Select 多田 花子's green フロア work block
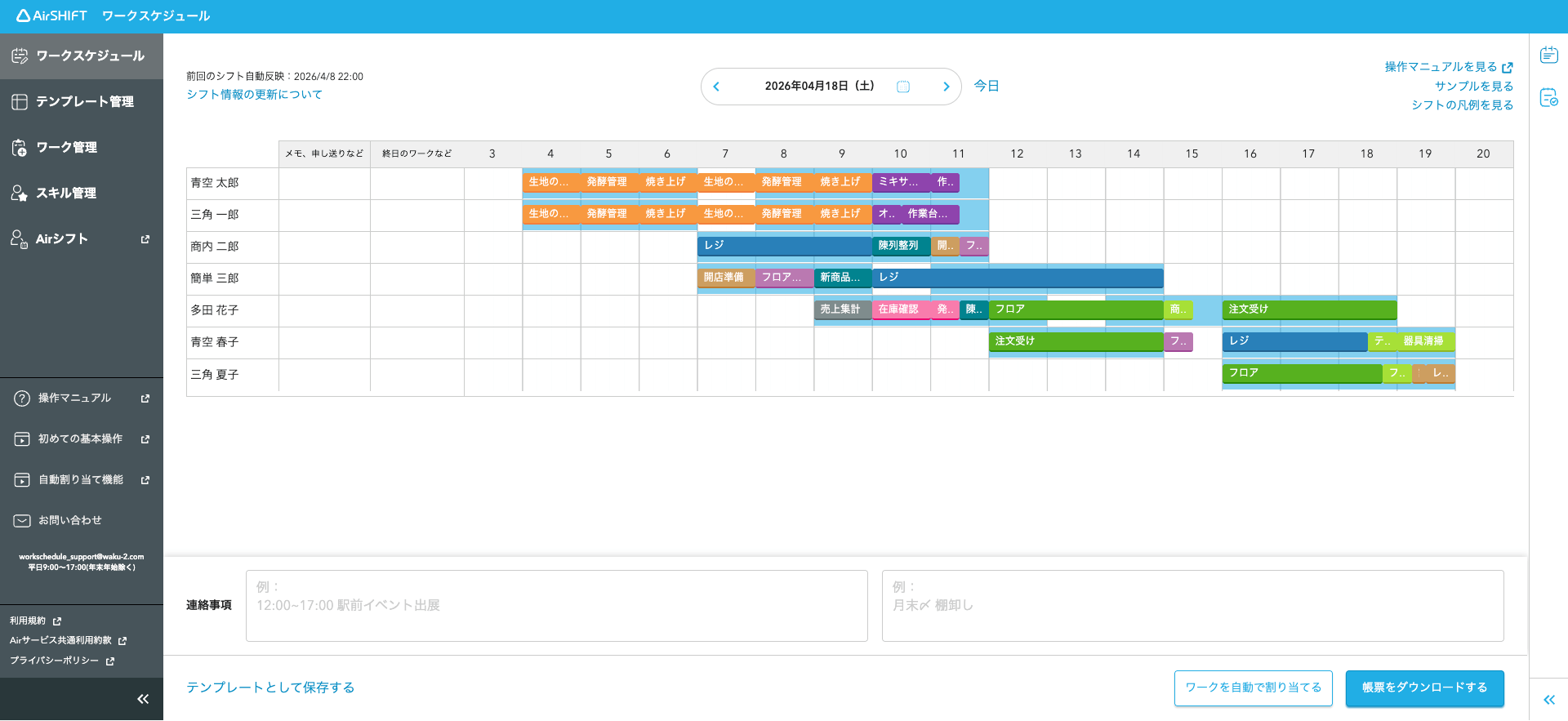This screenshot has height=721, width=1568. click(1076, 309)
